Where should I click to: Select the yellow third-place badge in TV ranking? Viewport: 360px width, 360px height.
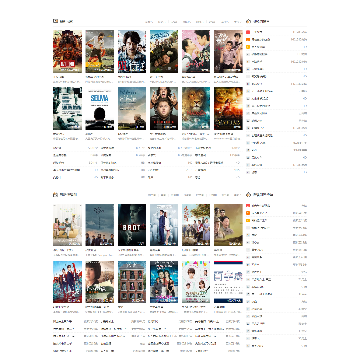(248, 220)
